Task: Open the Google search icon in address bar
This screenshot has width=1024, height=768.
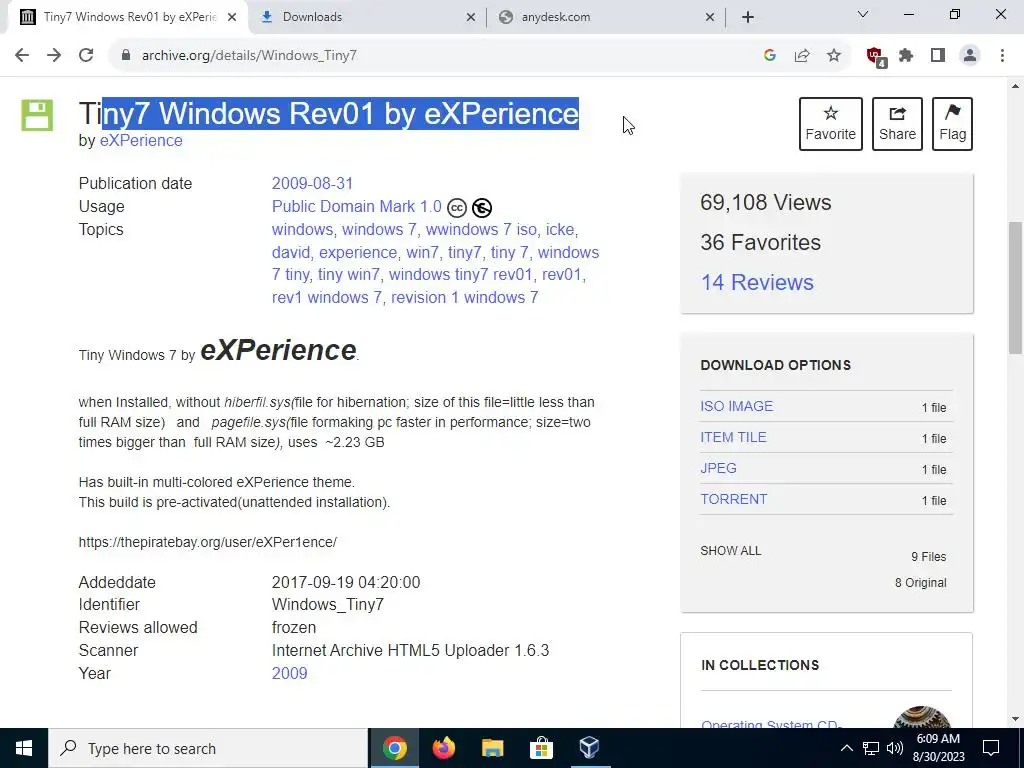Action: 769,56
